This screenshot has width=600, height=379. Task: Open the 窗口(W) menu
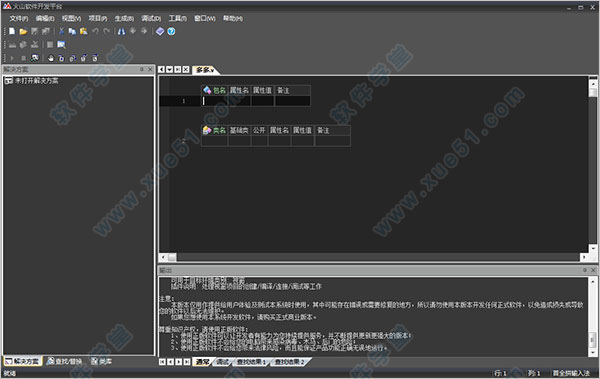pyautogui.click(x=205, y=18)
